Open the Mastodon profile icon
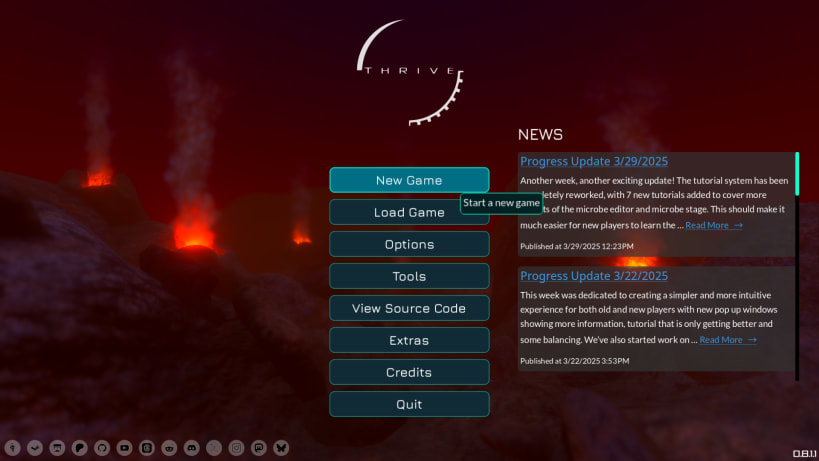 tap(259, 448)
